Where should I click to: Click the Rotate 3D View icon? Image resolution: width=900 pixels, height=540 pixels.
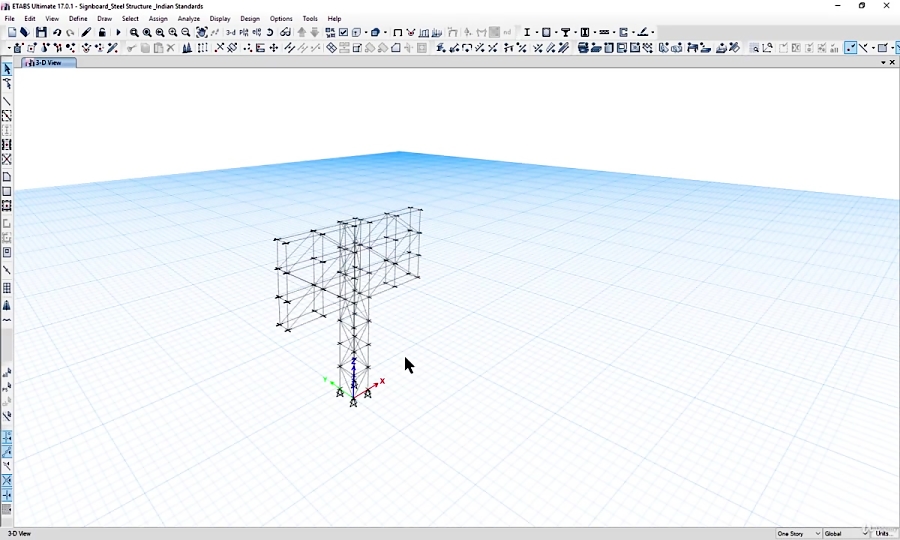click(x=270, y=33)
